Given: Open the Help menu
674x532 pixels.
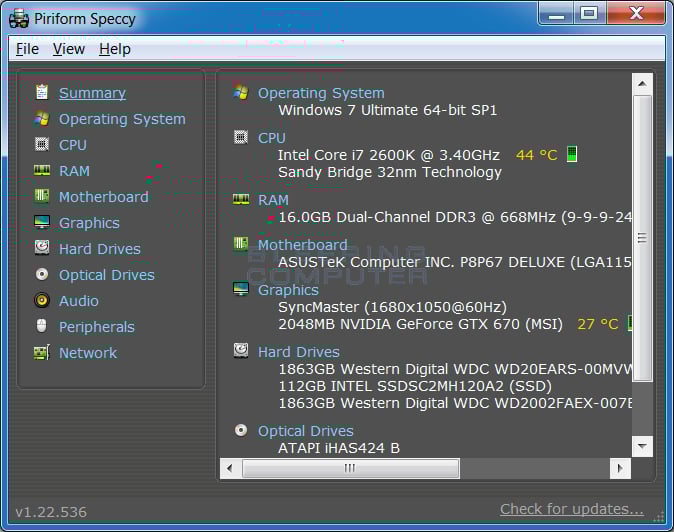Looking at the screenshot, I should coord(115,49).
